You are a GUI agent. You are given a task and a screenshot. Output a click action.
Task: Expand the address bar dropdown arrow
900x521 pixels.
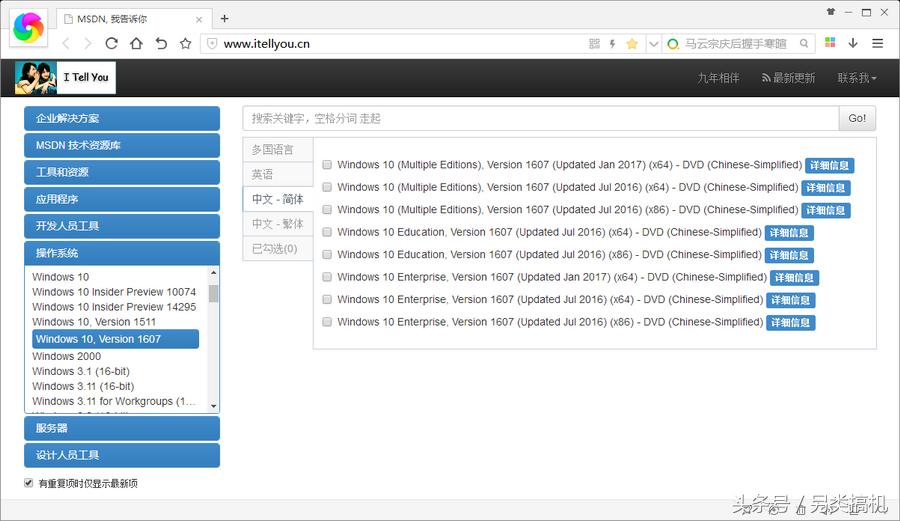[653, 44]
